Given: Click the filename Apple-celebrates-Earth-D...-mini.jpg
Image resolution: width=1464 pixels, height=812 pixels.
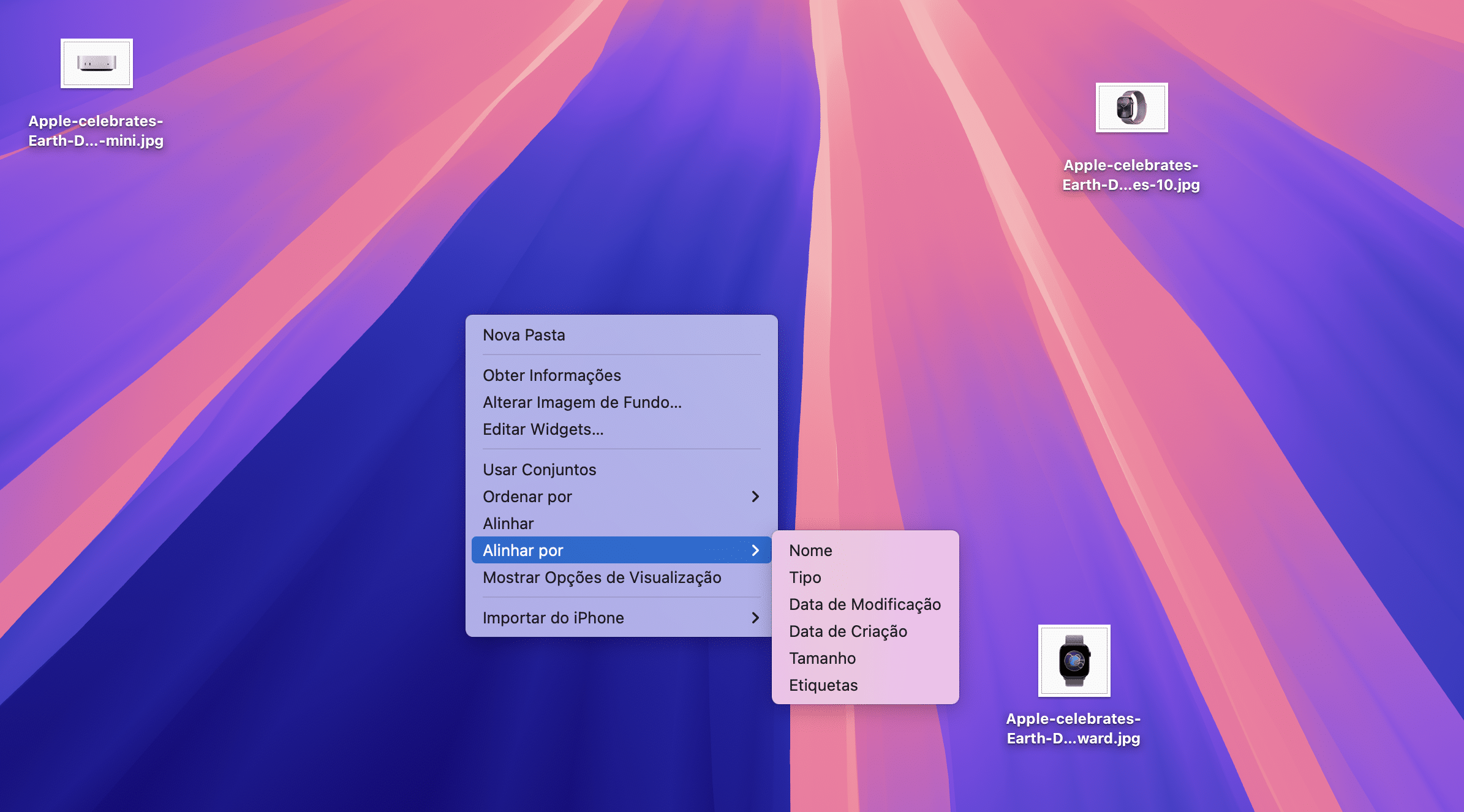Looking at the screenshot, I should [x=96, y=131].
